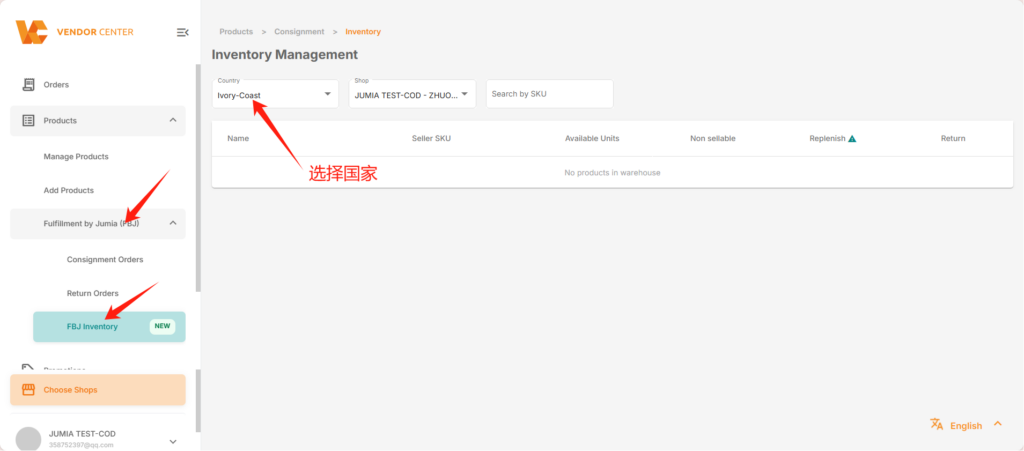Click the JUMIA TEST-COD account avatar
Screen dimensions: 1024x451
pos(28,440)
